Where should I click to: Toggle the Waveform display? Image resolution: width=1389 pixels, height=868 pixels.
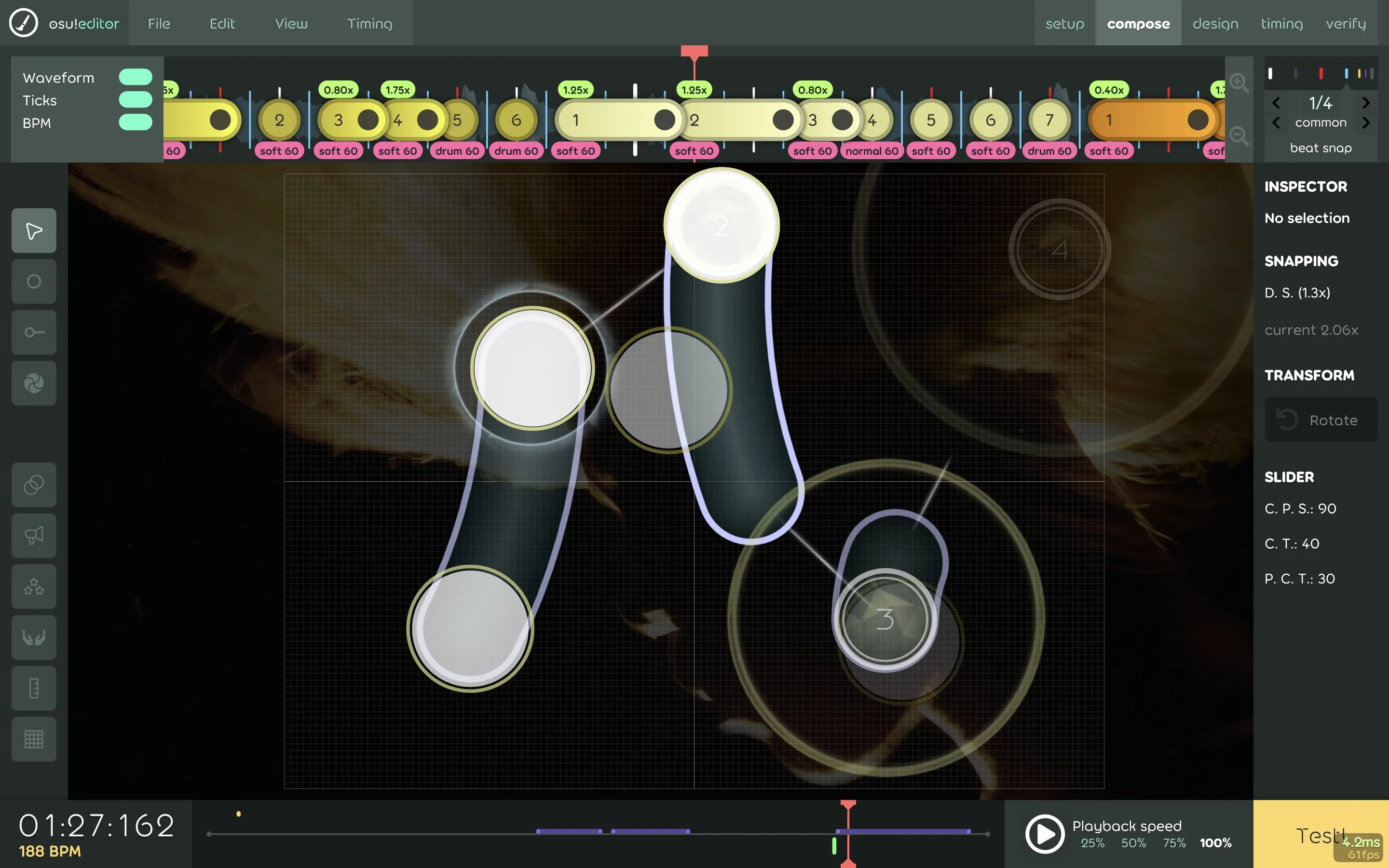[136, 76]
